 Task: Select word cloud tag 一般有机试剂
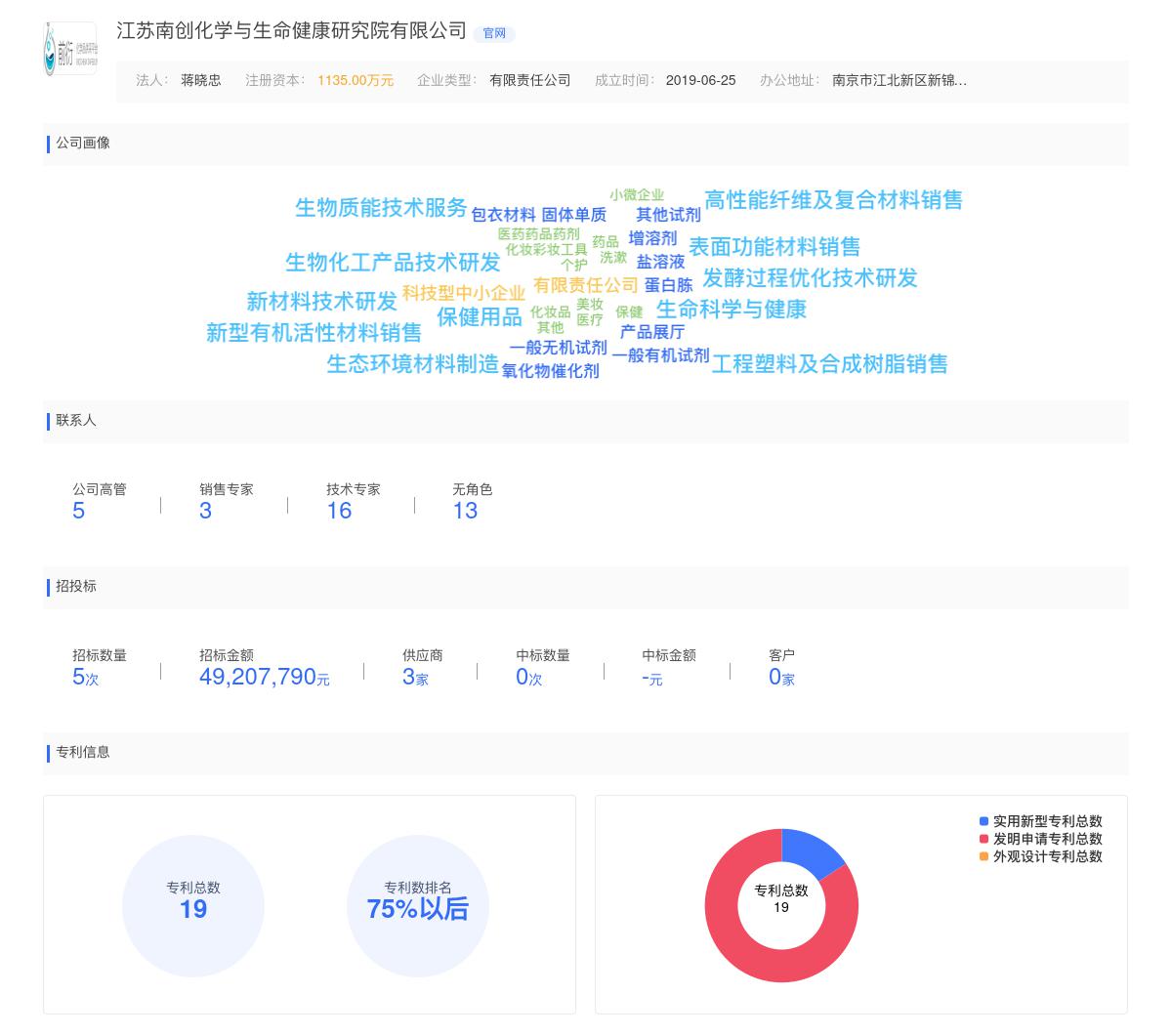point(660,355)
